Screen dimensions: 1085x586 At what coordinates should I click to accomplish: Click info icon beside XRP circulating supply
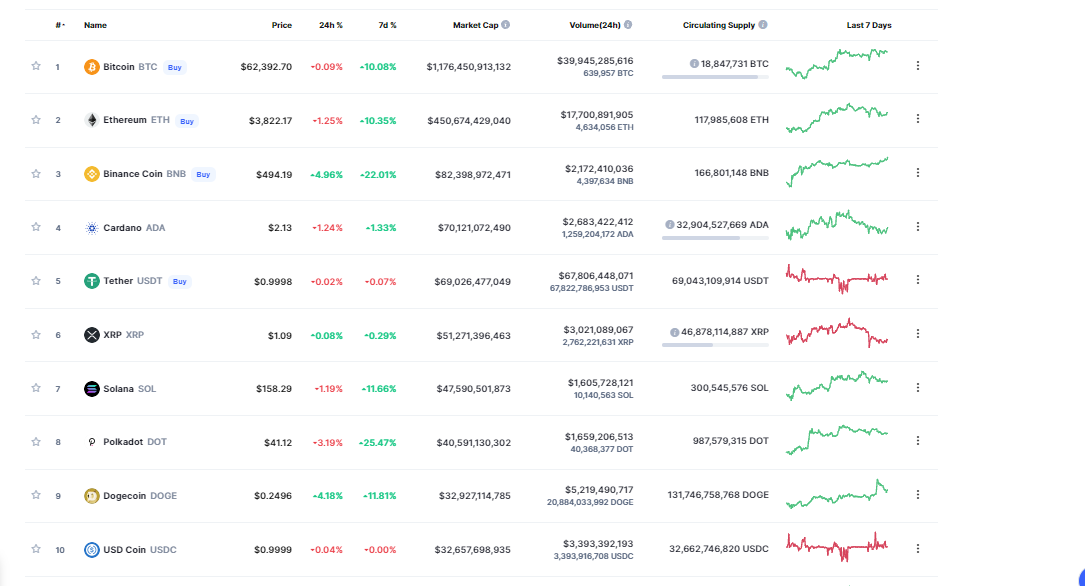point(675,332)
